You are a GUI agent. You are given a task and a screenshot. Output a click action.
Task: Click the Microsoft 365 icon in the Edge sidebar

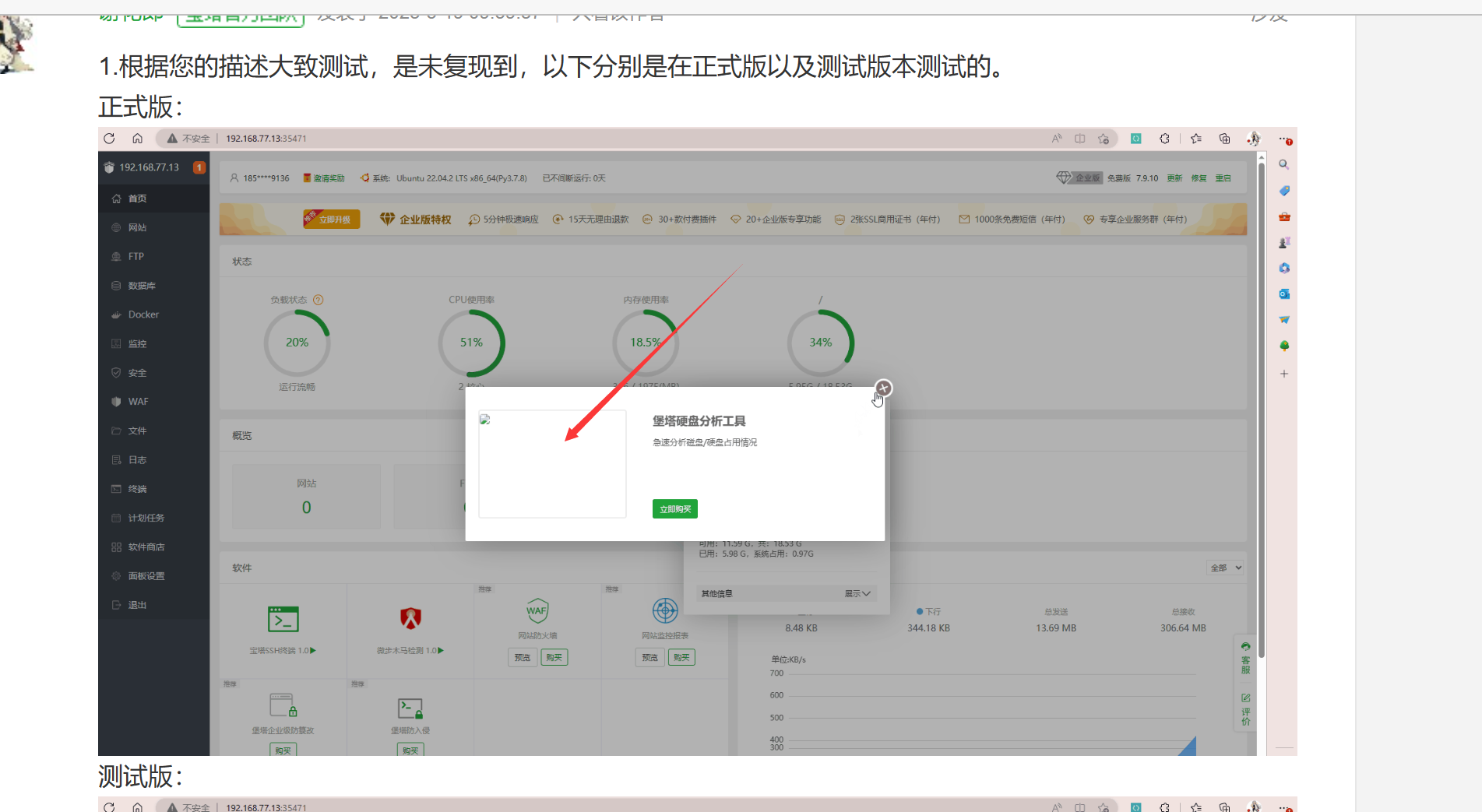click(1284, 268)
